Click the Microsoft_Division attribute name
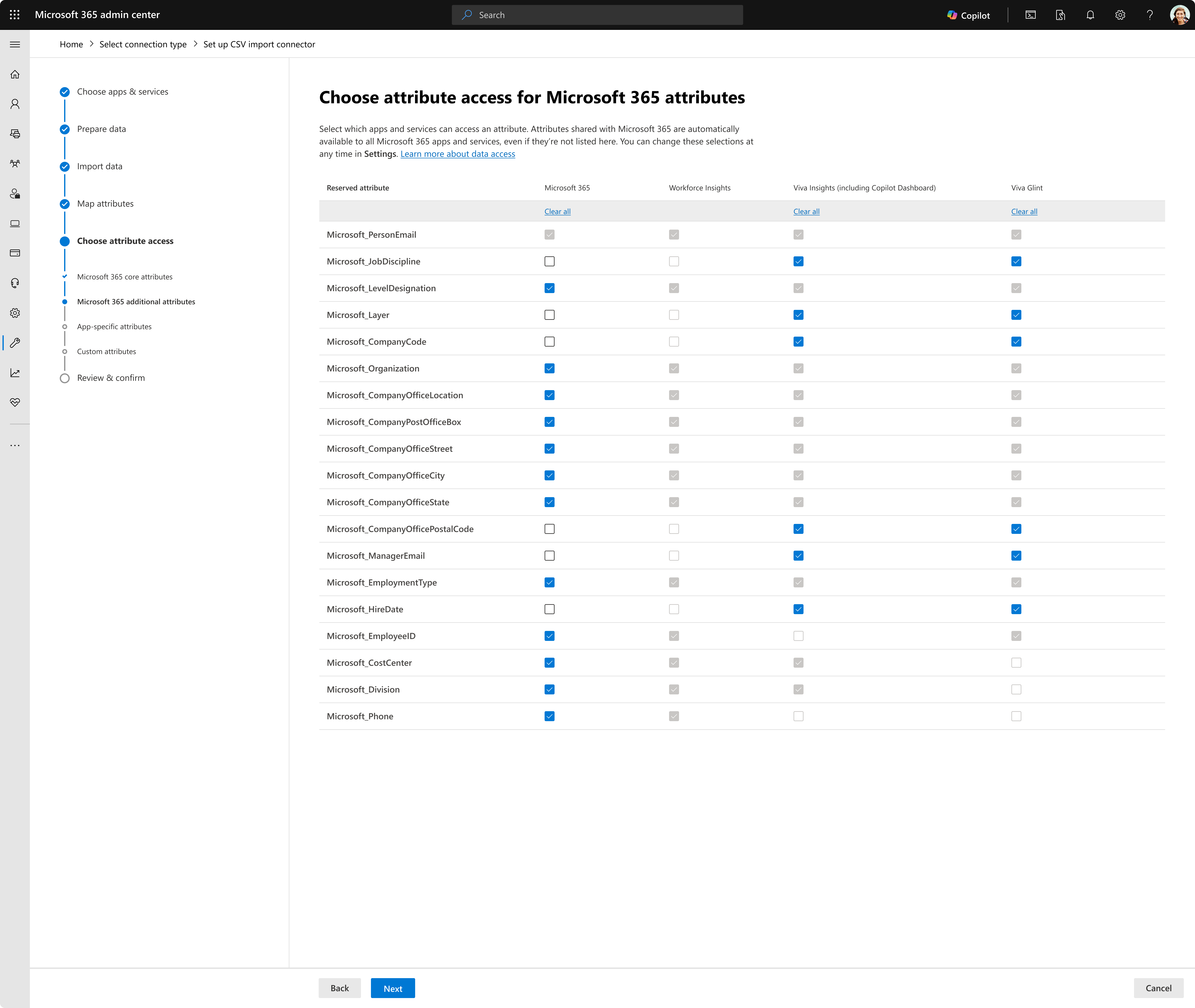 [363, 690]
